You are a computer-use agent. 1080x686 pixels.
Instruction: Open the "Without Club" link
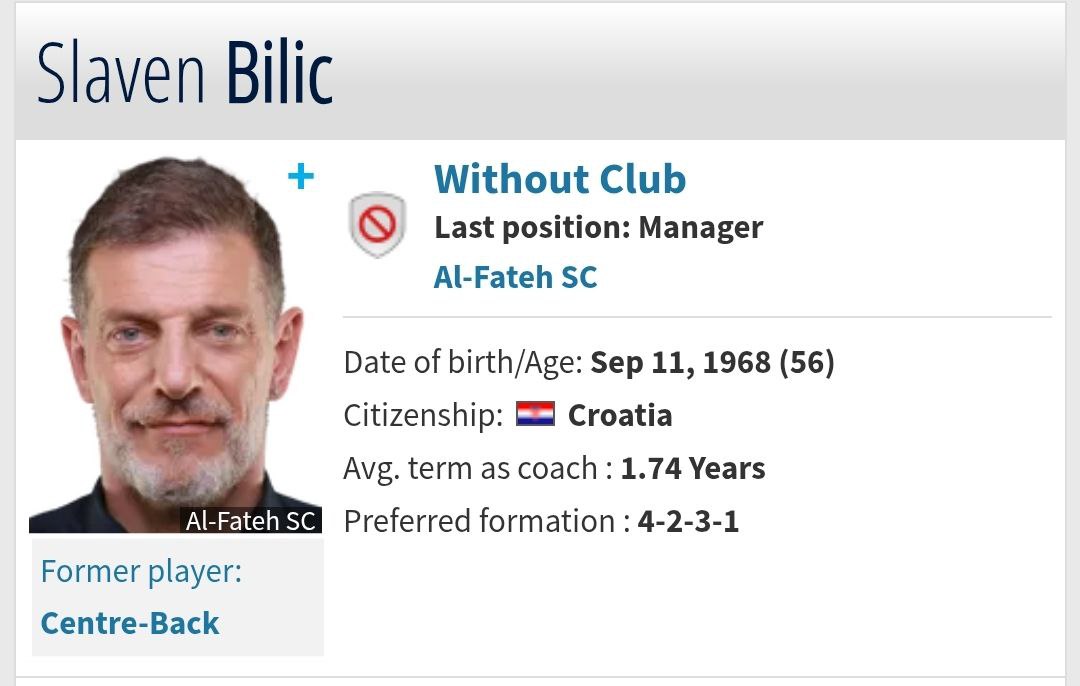[560, 180]
